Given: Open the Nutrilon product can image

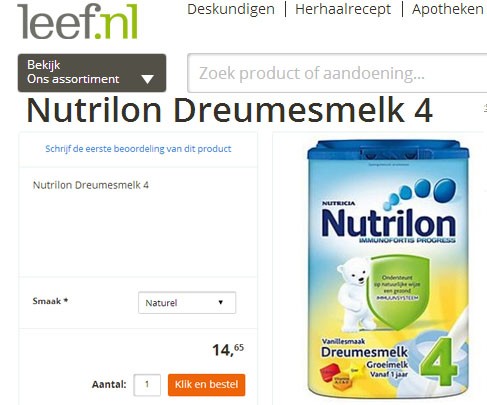Looking at the screenshot, I should 388,268.
